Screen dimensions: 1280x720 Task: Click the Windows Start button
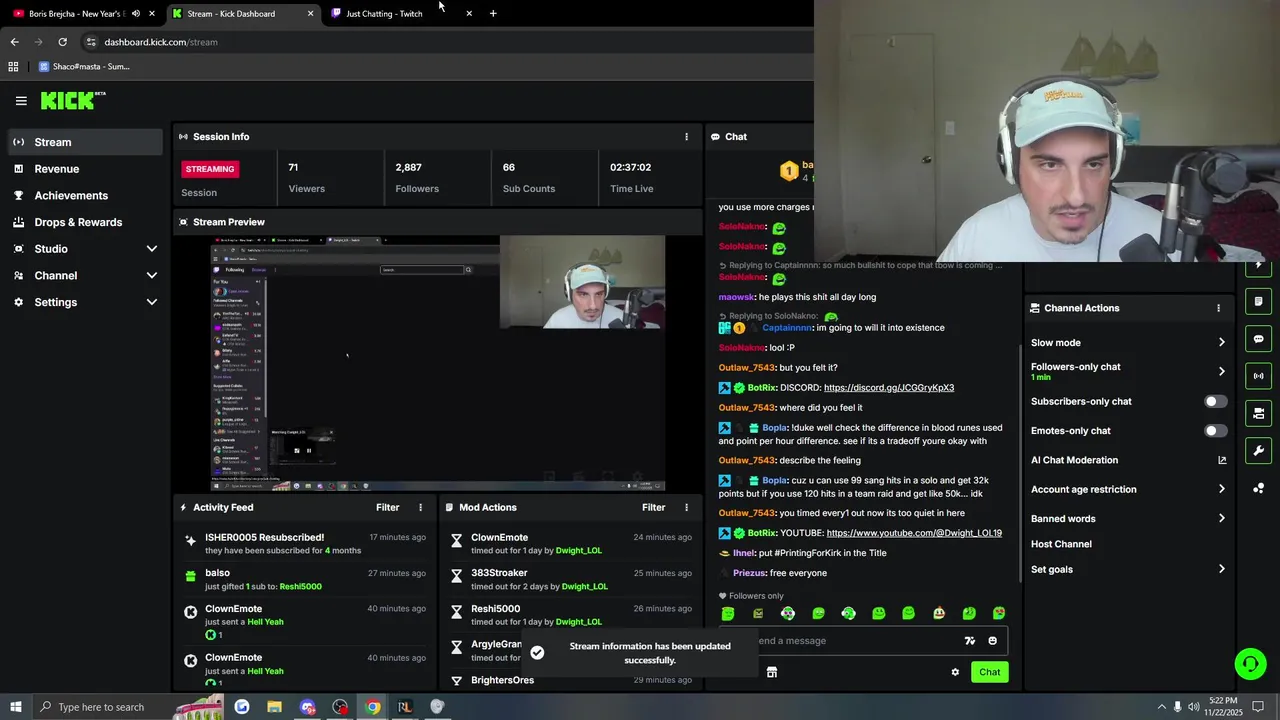coord(16,707)
